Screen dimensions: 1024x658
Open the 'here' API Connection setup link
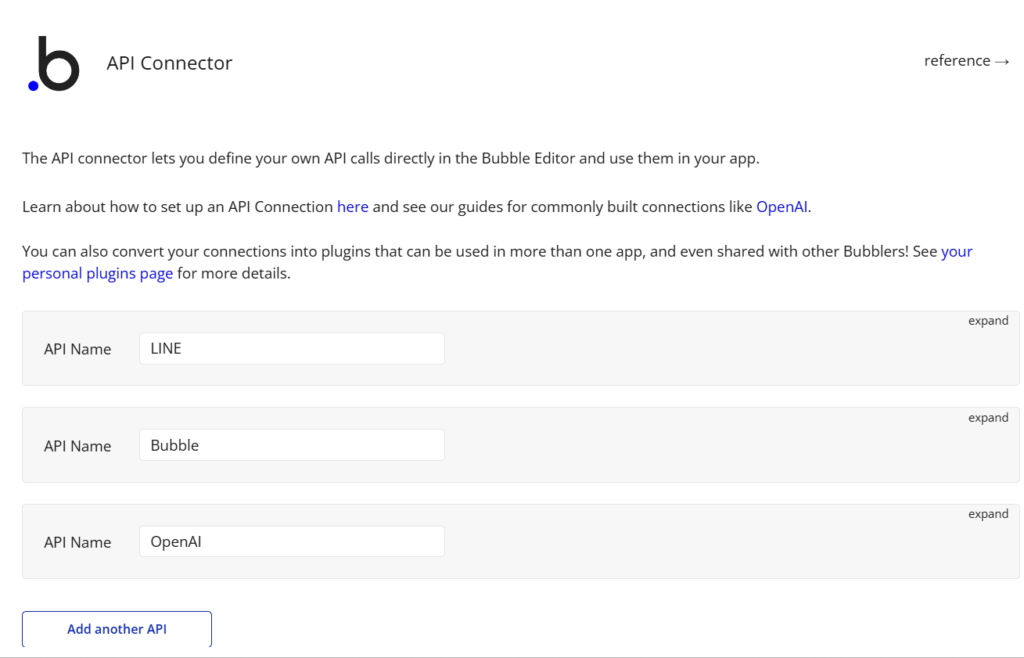[353, 207]
